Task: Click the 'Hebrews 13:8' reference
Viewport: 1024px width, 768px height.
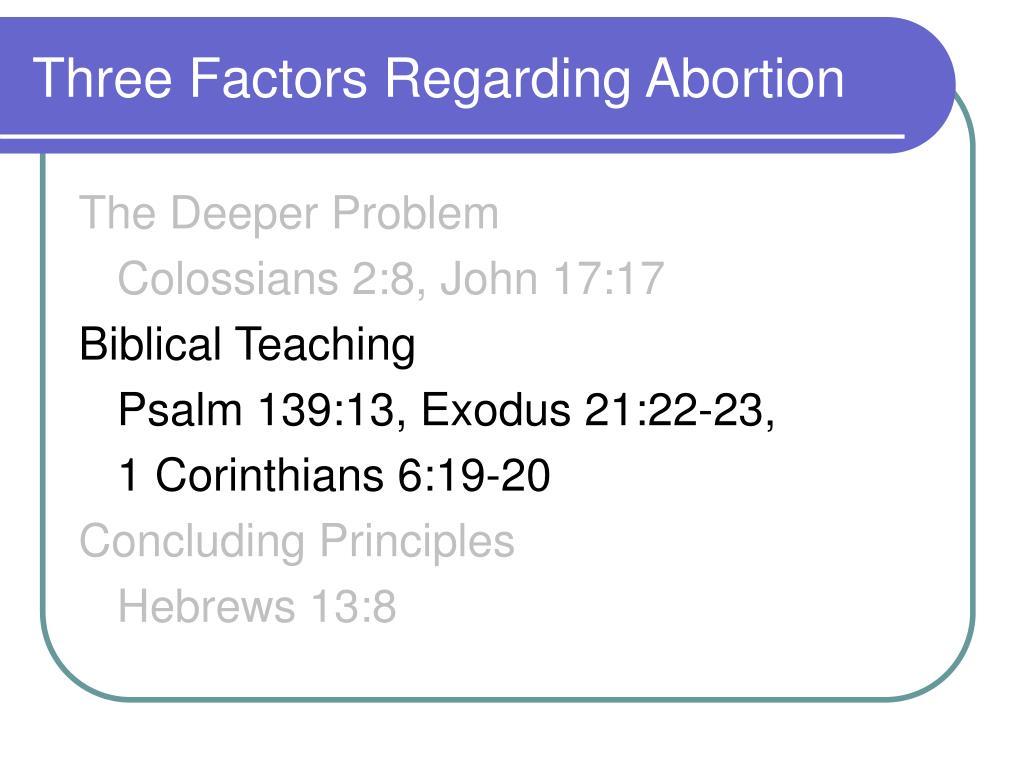Action: [x=257, y=607]
